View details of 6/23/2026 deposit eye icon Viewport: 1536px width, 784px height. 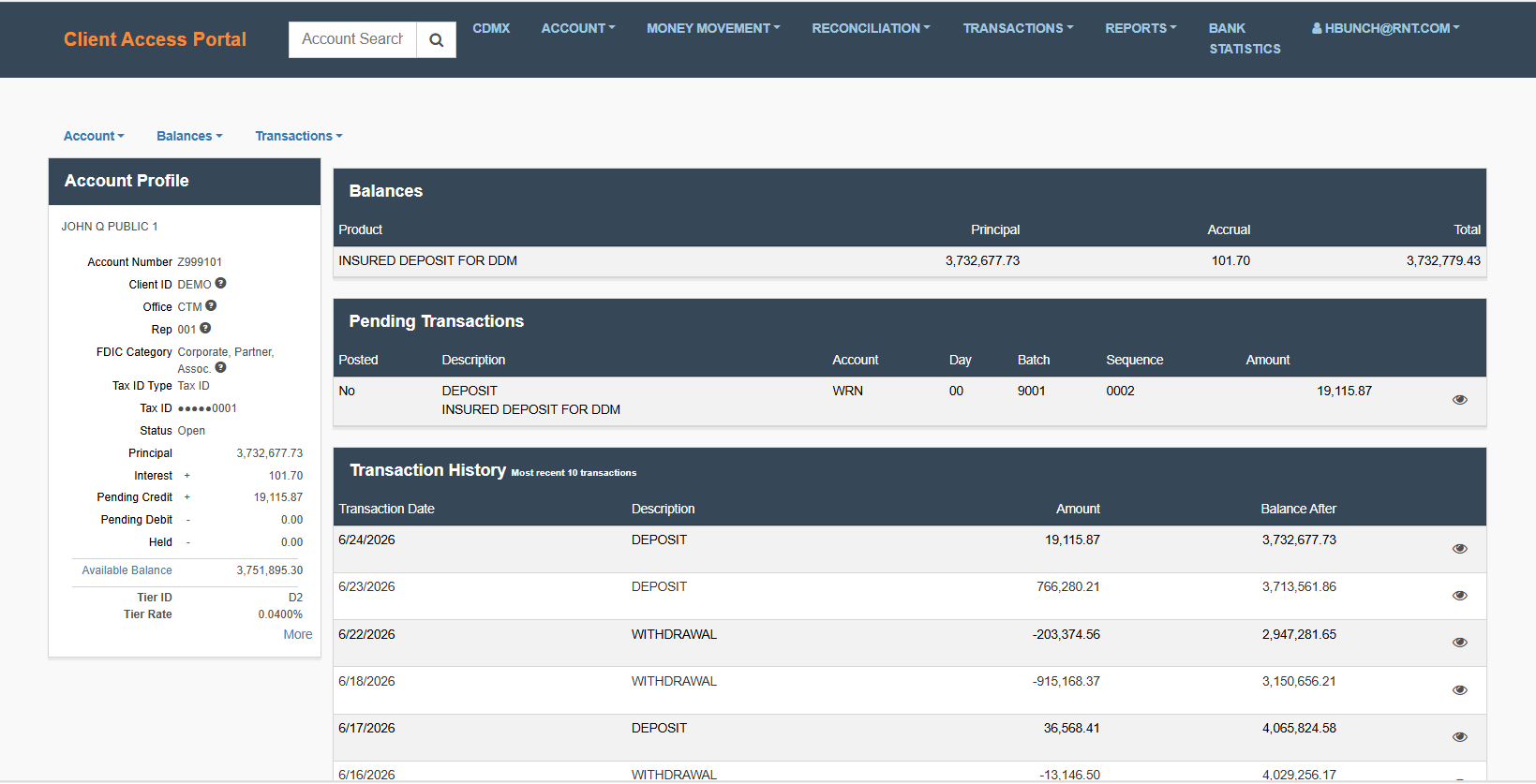click(1459, 596)
